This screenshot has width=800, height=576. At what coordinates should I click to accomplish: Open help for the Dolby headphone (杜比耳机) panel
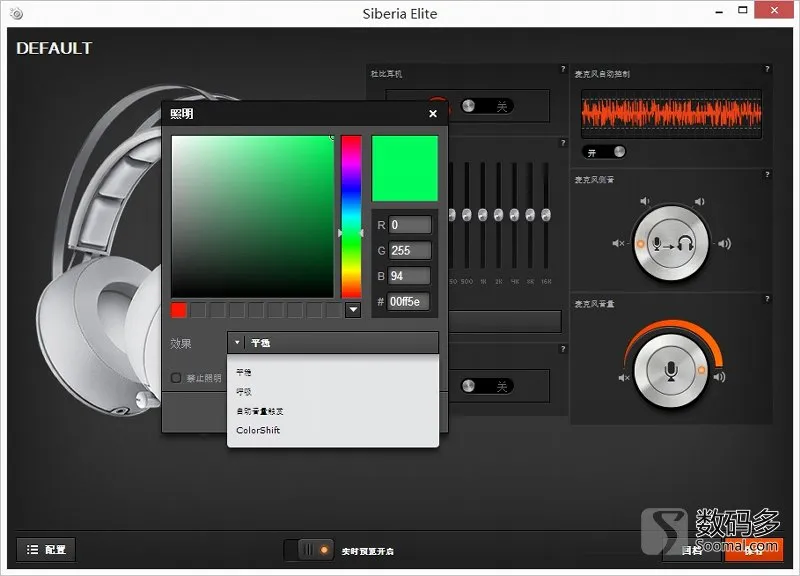click(563, 69)
